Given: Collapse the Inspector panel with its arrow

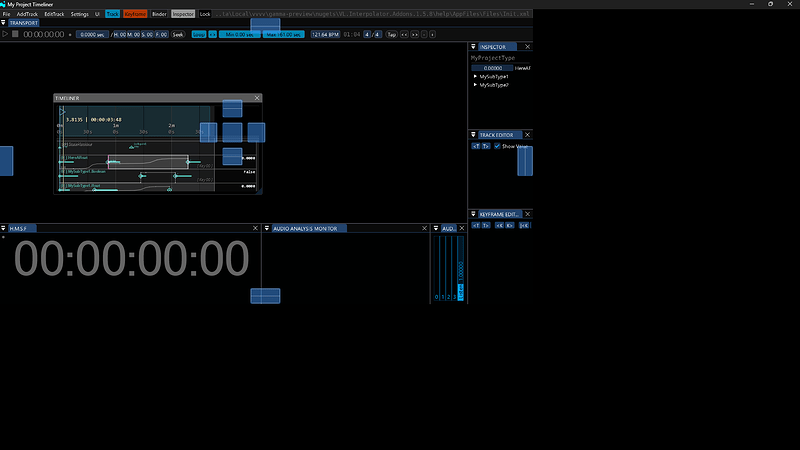Looking at the screenshot, I should point(473,47).
